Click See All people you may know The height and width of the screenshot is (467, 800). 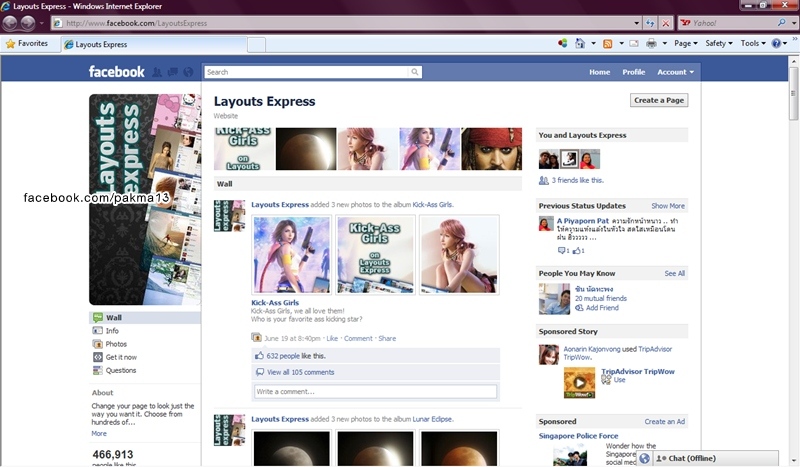674,274
